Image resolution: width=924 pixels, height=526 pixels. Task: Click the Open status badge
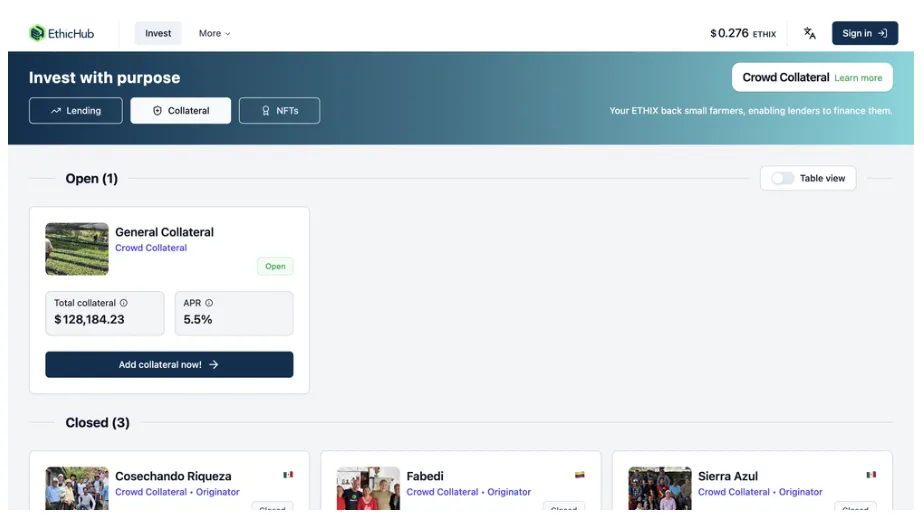[x=275, y=266]
